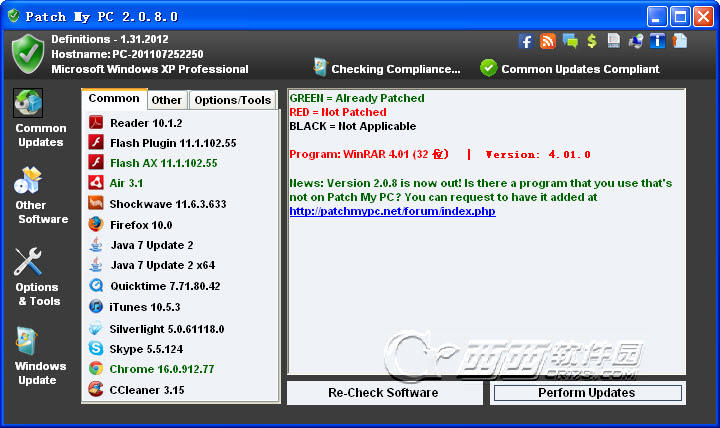
Task: Open the Options & Tools wrench icon
Action: point(28,261)
